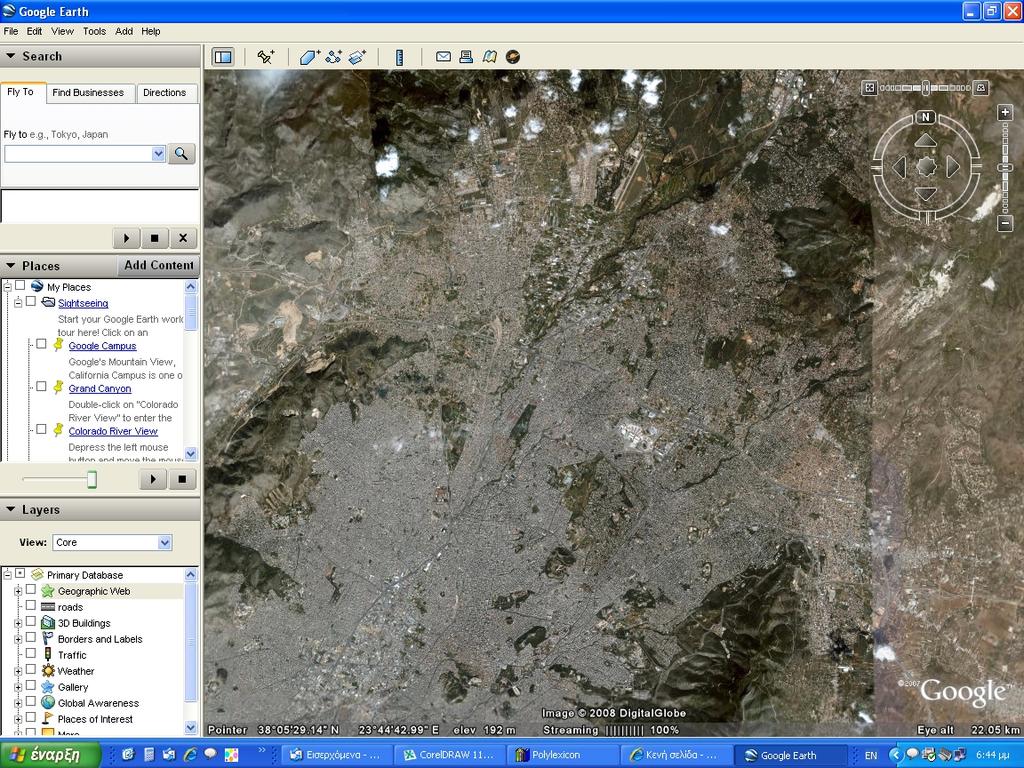Open the View Core dropdown
The image size is (1024, 768).
(165, 543)
